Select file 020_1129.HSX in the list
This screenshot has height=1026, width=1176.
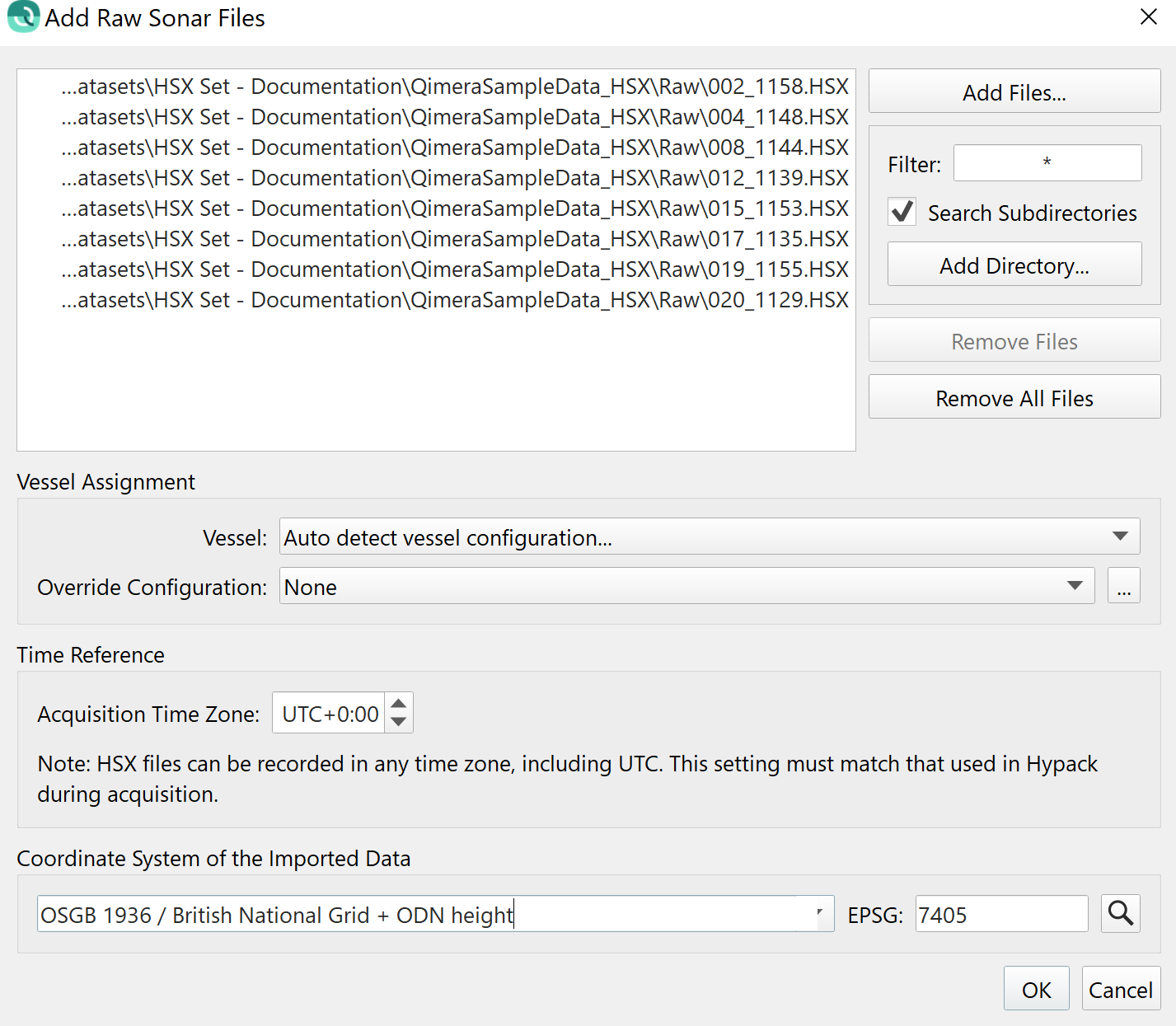point(454,300)
